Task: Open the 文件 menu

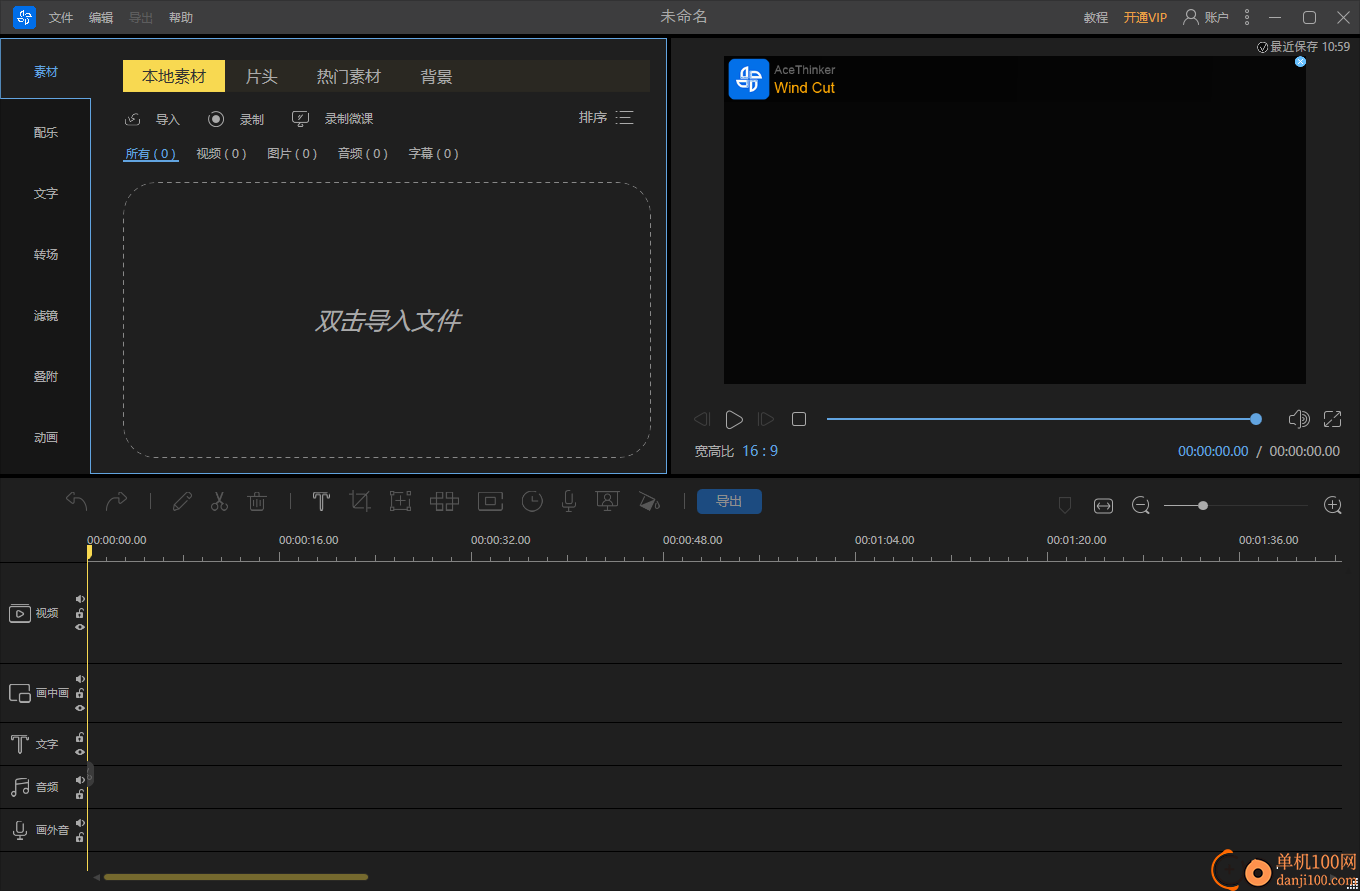Action: [61, 18]
